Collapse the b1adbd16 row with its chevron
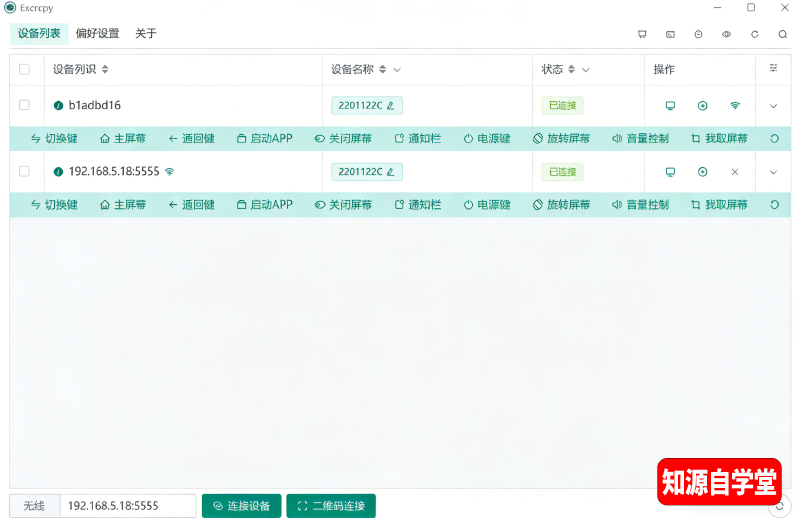 coord(773,105)
